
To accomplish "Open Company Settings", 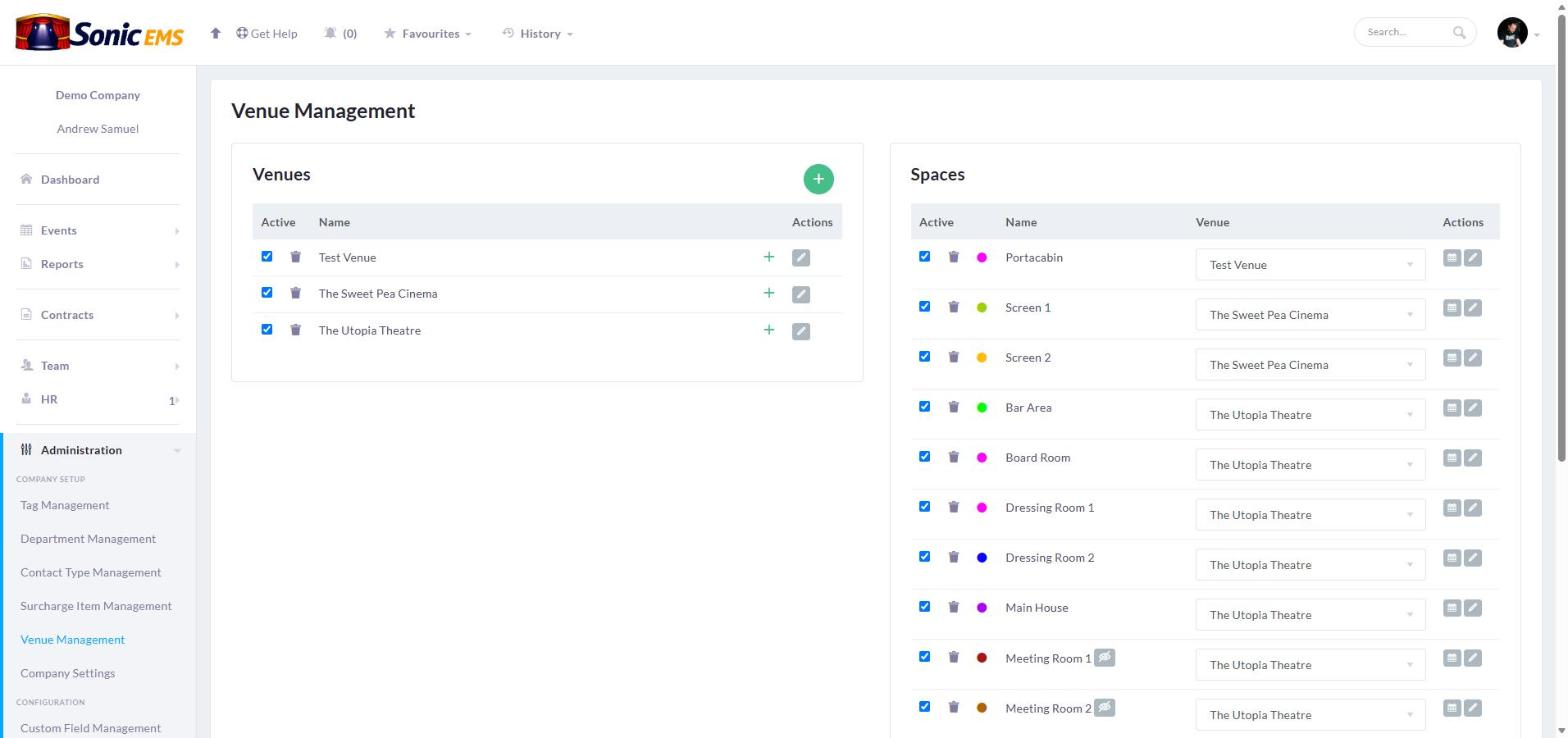I will tap(68, 673).
